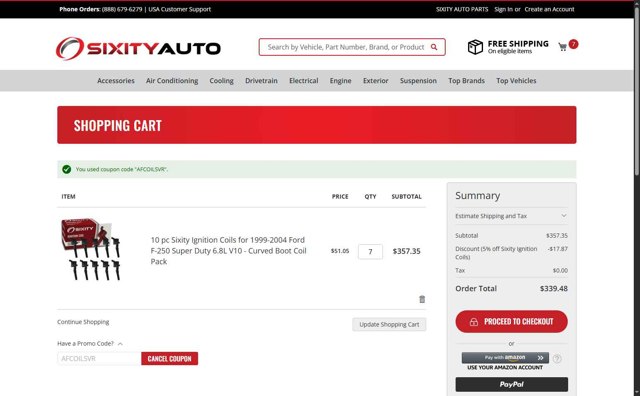Expand Estimate Shipping and Tax
This screenshot has width=640, height=396.
[511, 216]
